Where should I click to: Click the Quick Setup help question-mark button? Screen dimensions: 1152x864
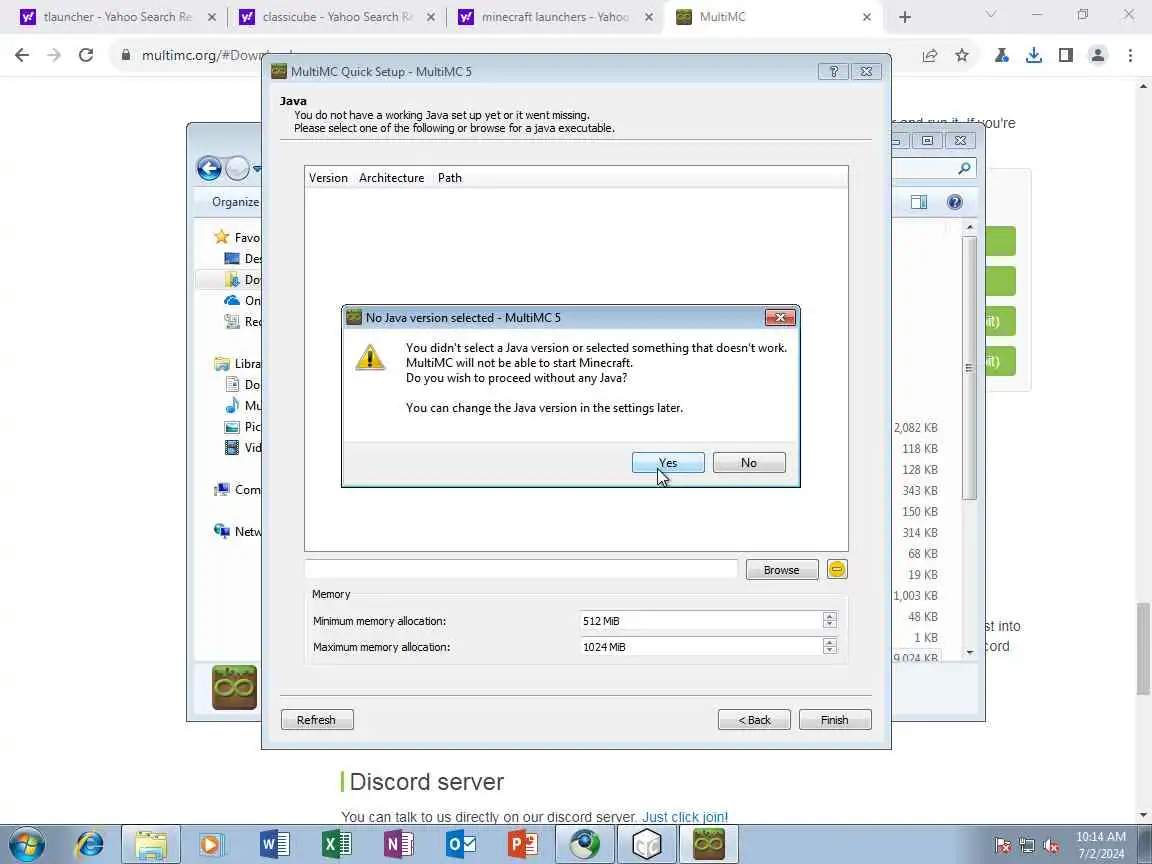[x=833, y=71]
